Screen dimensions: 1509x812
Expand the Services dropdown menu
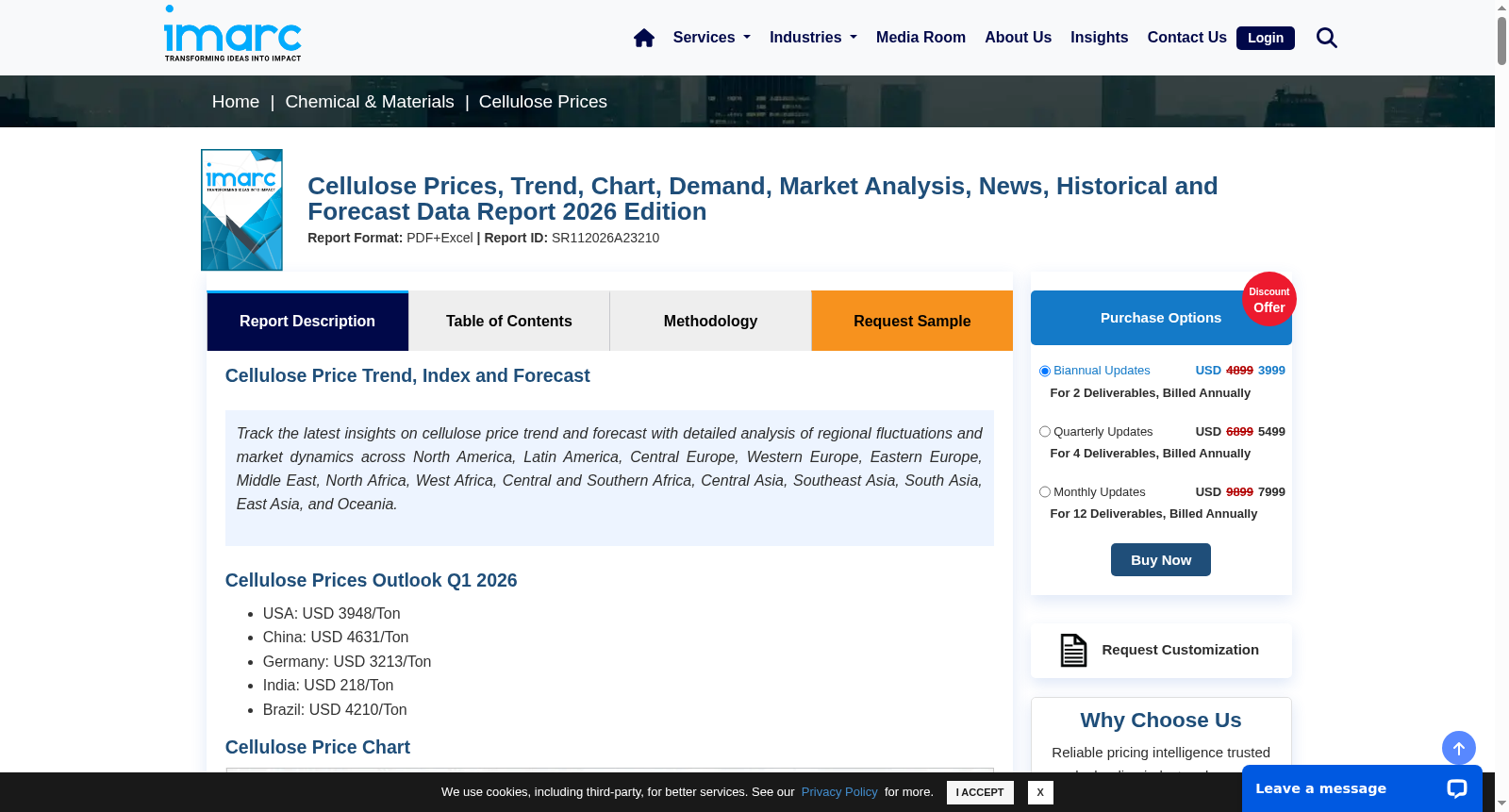click(x=712, y=38)
